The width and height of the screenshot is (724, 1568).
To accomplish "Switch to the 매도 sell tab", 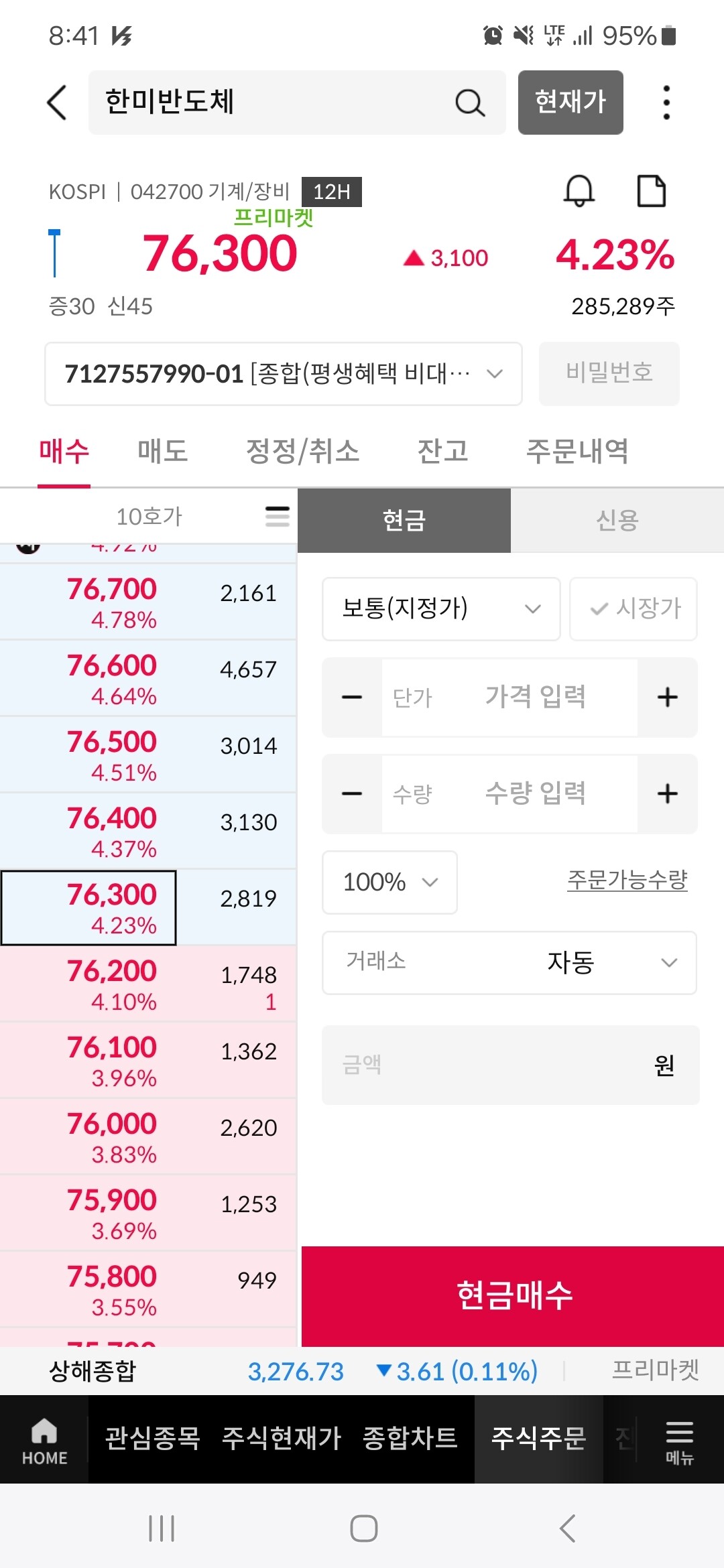I will click(162, 451).
